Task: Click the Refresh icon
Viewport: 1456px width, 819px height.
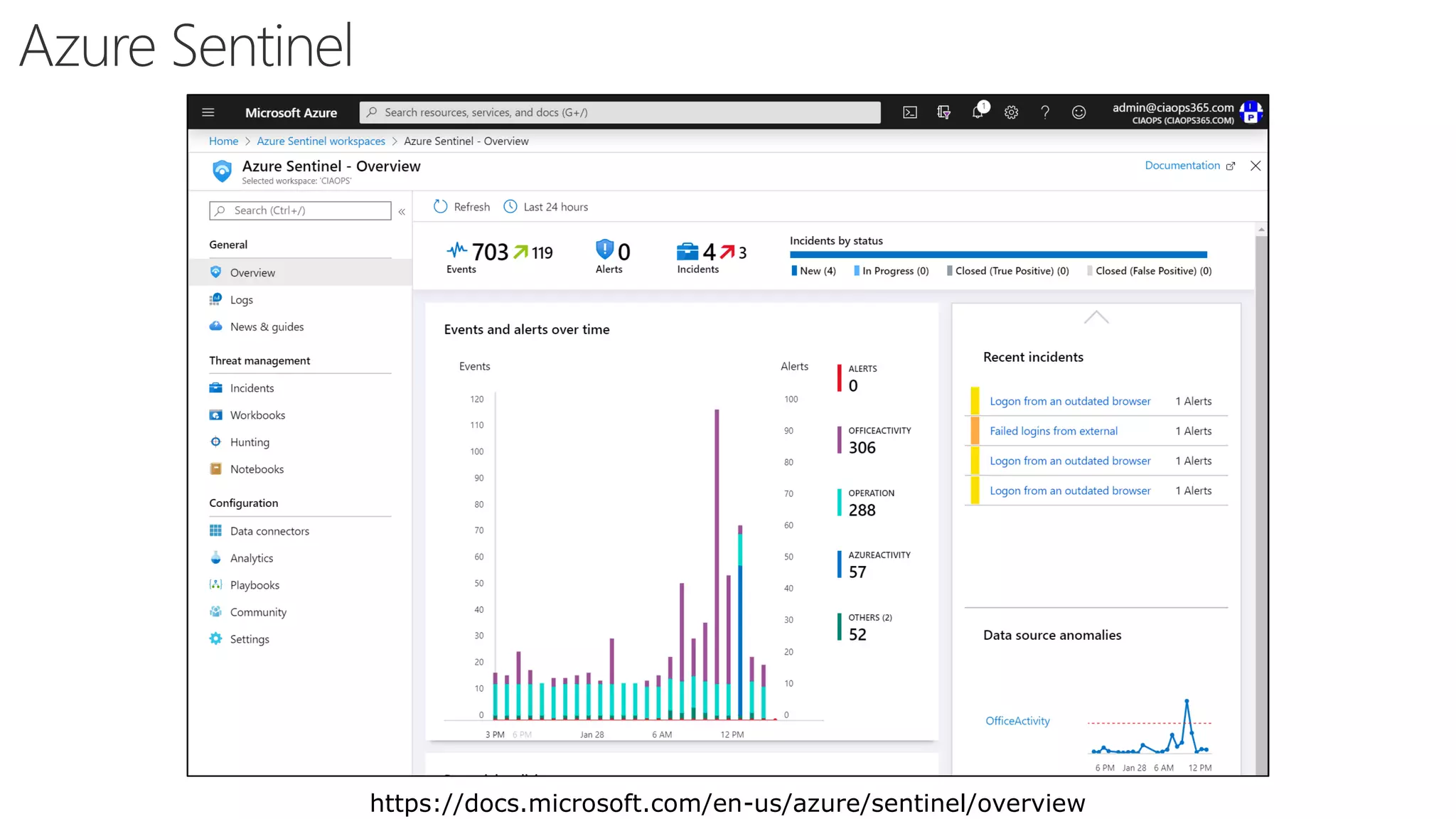Action: click(441, 206)
